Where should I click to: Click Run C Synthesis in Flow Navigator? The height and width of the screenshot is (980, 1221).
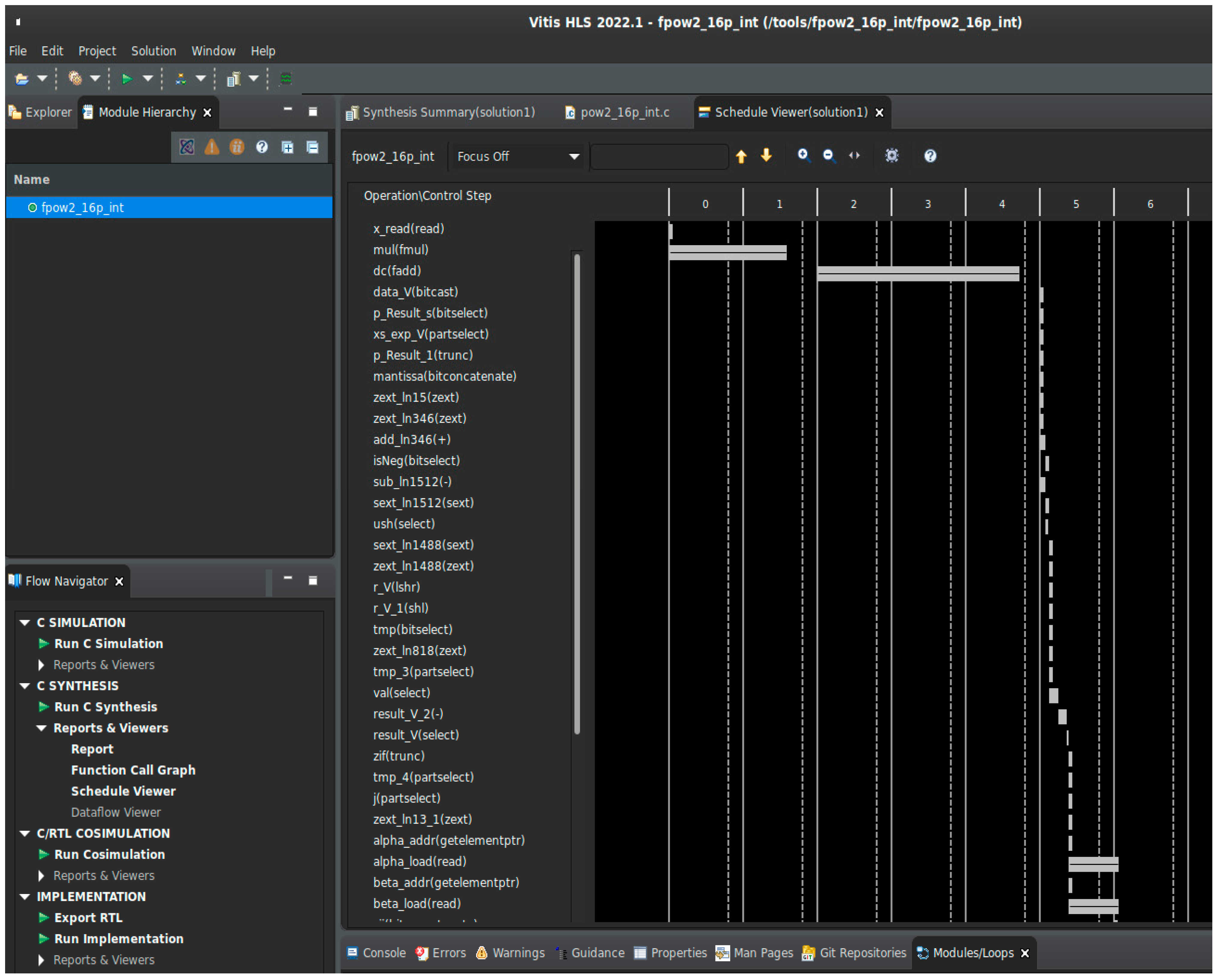pyautogui.click(x=105, y=707)
